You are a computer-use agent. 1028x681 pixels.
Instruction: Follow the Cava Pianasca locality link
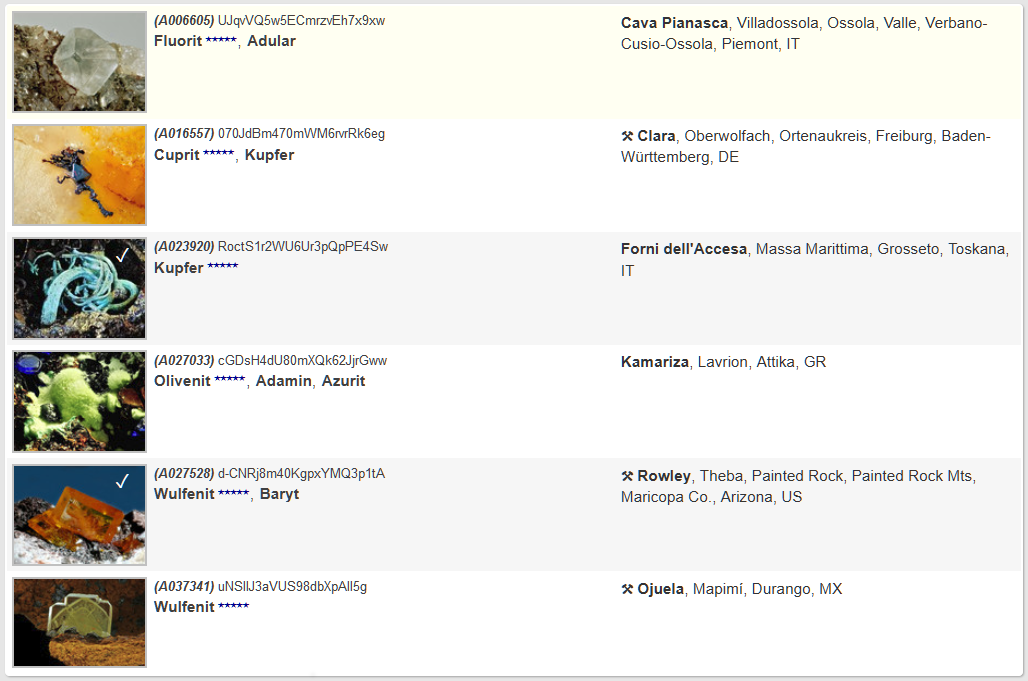[x=674, y=23]
